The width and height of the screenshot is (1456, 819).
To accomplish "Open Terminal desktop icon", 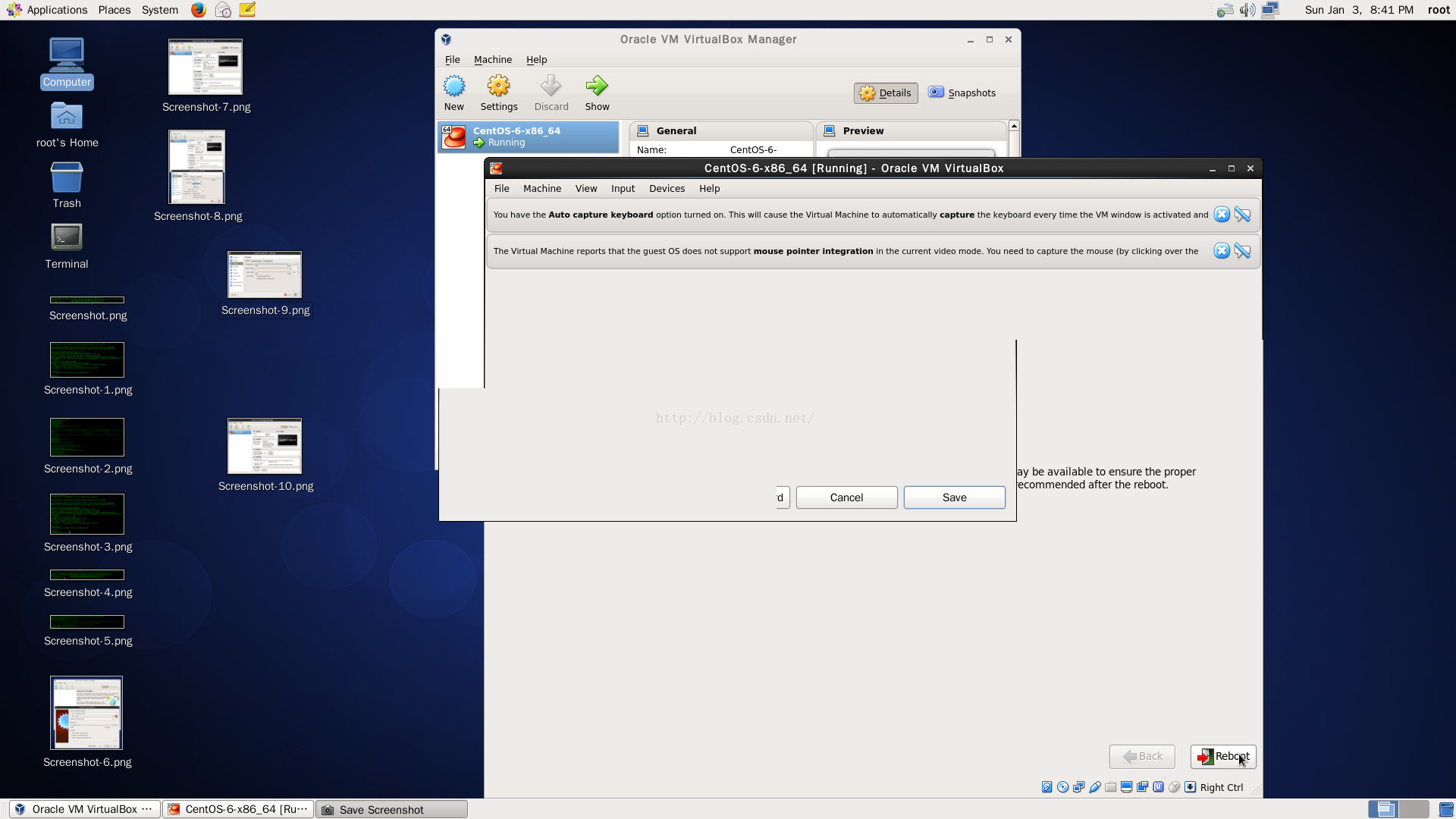I will [67, 246].
